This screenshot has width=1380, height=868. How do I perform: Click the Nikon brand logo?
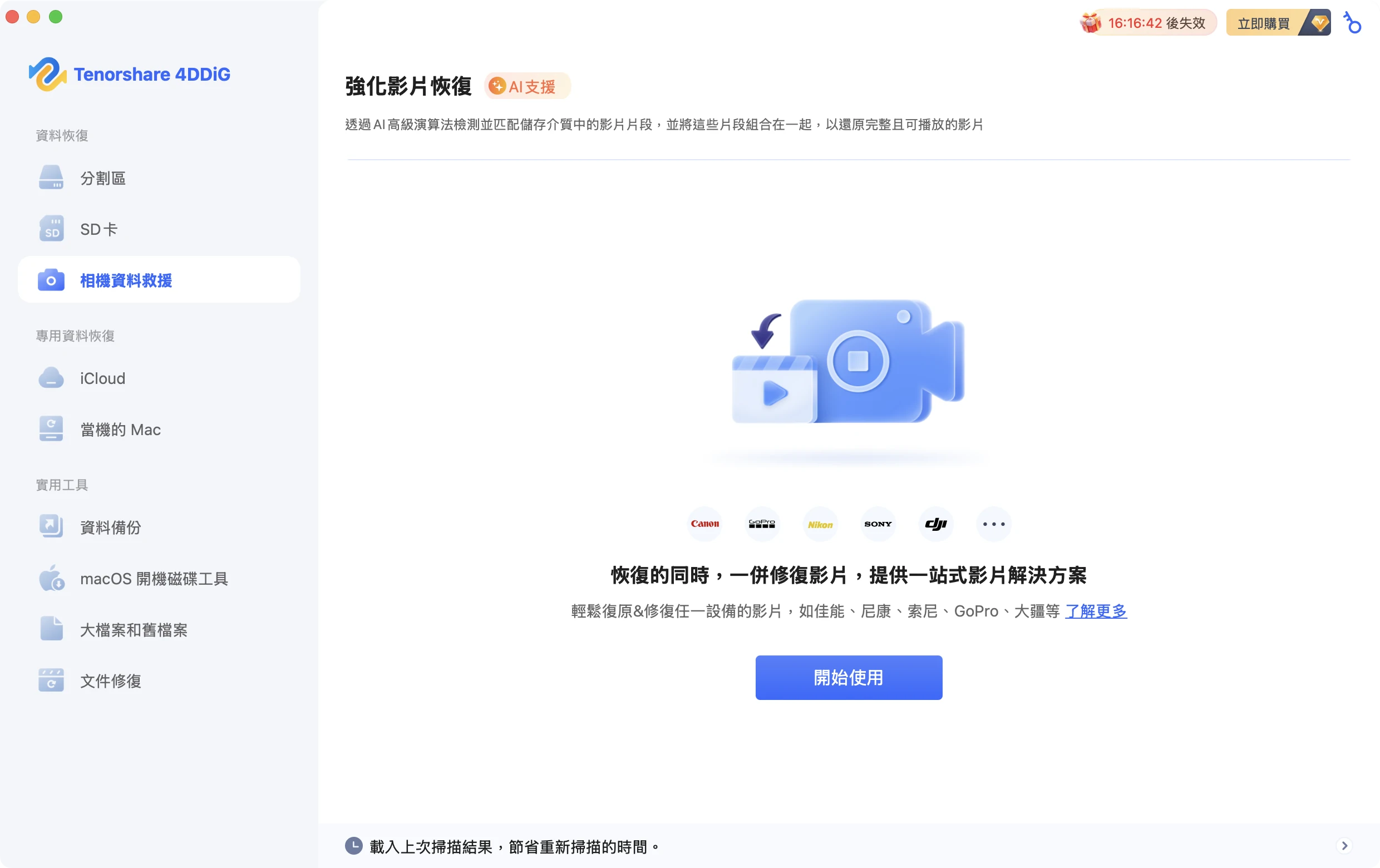click(x=820, y=524)
